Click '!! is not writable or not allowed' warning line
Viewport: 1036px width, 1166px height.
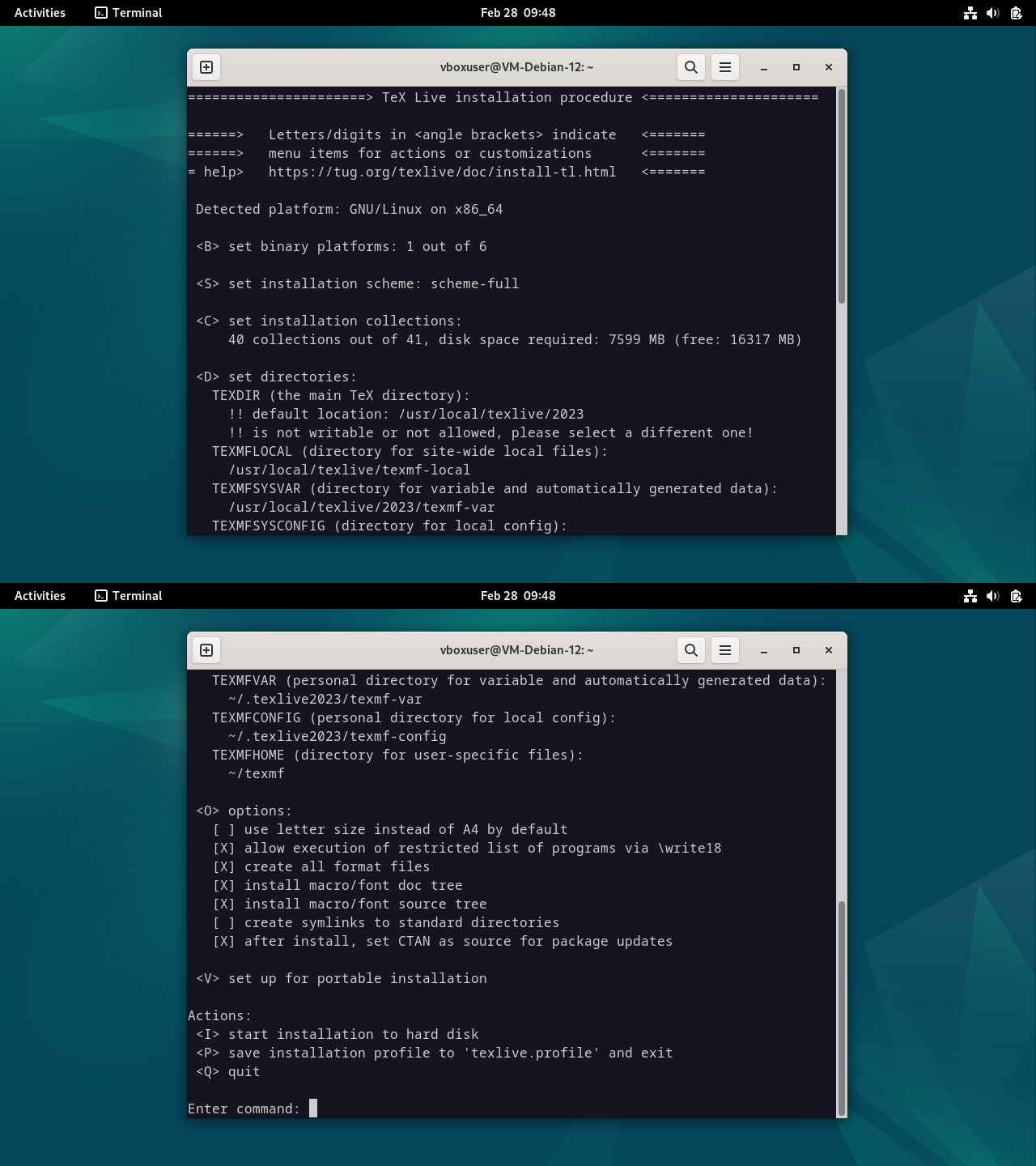point(491,432)
